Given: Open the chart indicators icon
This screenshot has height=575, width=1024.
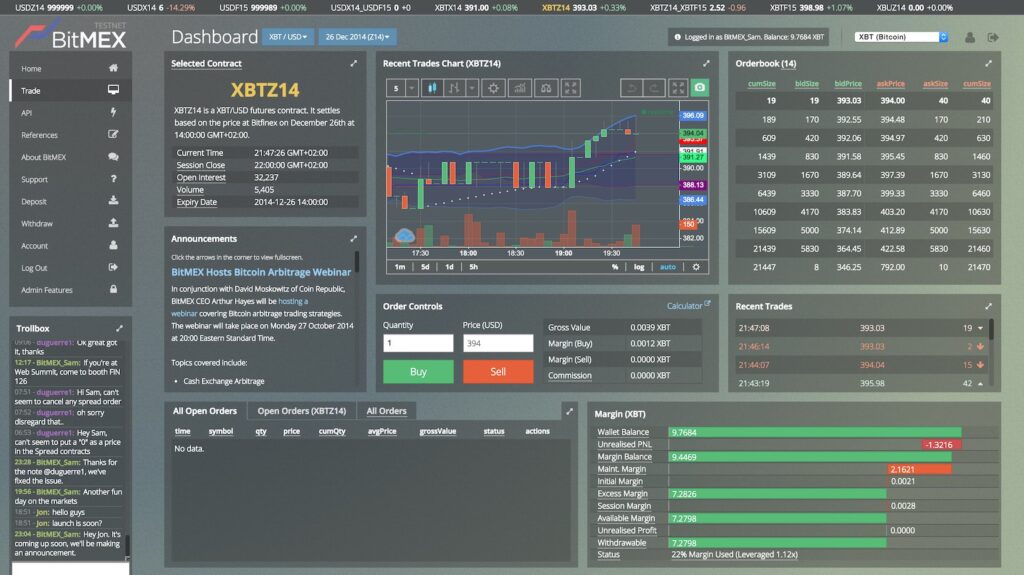Looking at the screenshot, I should point(520,88).
